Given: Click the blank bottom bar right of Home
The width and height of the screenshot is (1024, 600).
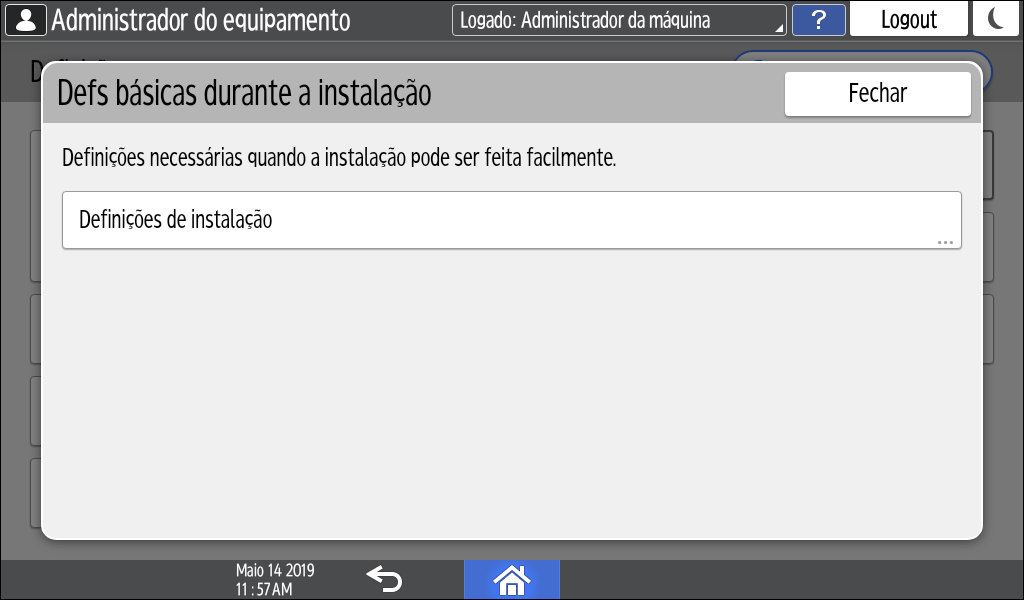Looking at the screenshot, I should coord(790,580).
